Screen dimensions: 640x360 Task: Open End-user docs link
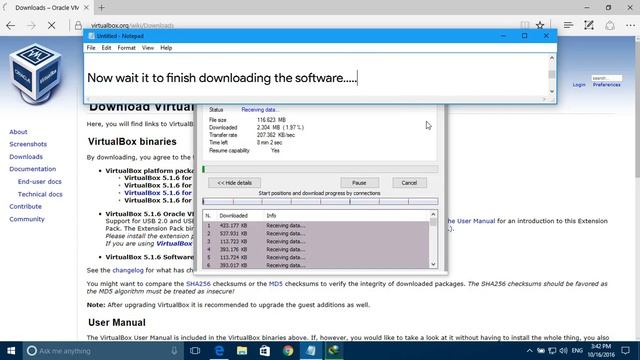coord(40,182)
